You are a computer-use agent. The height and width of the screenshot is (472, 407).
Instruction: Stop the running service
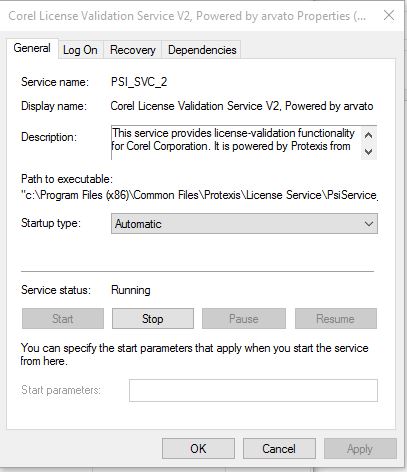click(153, 319)
